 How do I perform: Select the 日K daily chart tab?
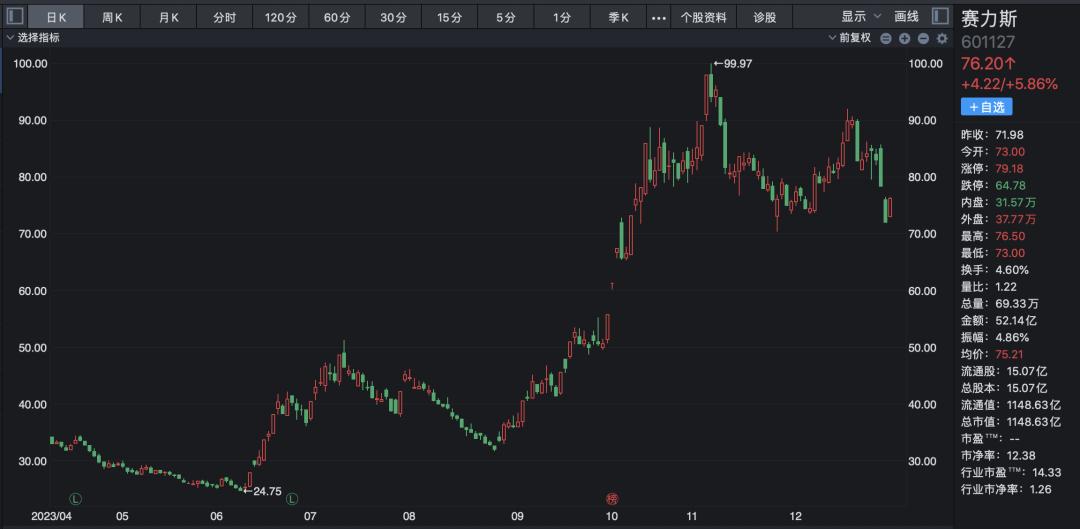tap(56, 17)
